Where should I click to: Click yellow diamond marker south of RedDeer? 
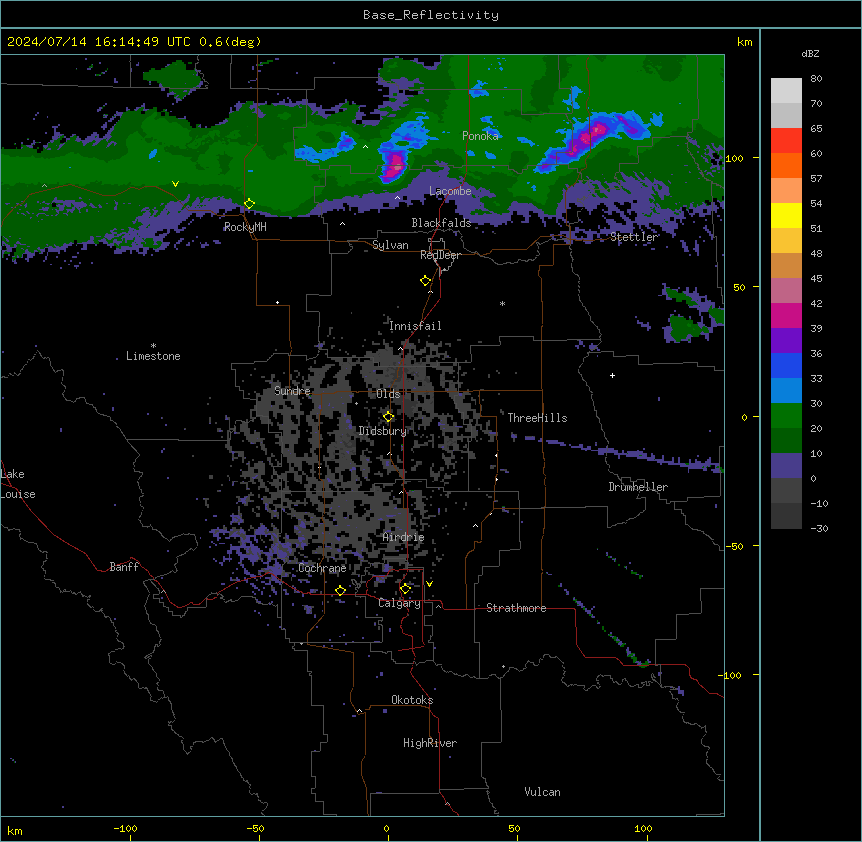tap(426, 281)
